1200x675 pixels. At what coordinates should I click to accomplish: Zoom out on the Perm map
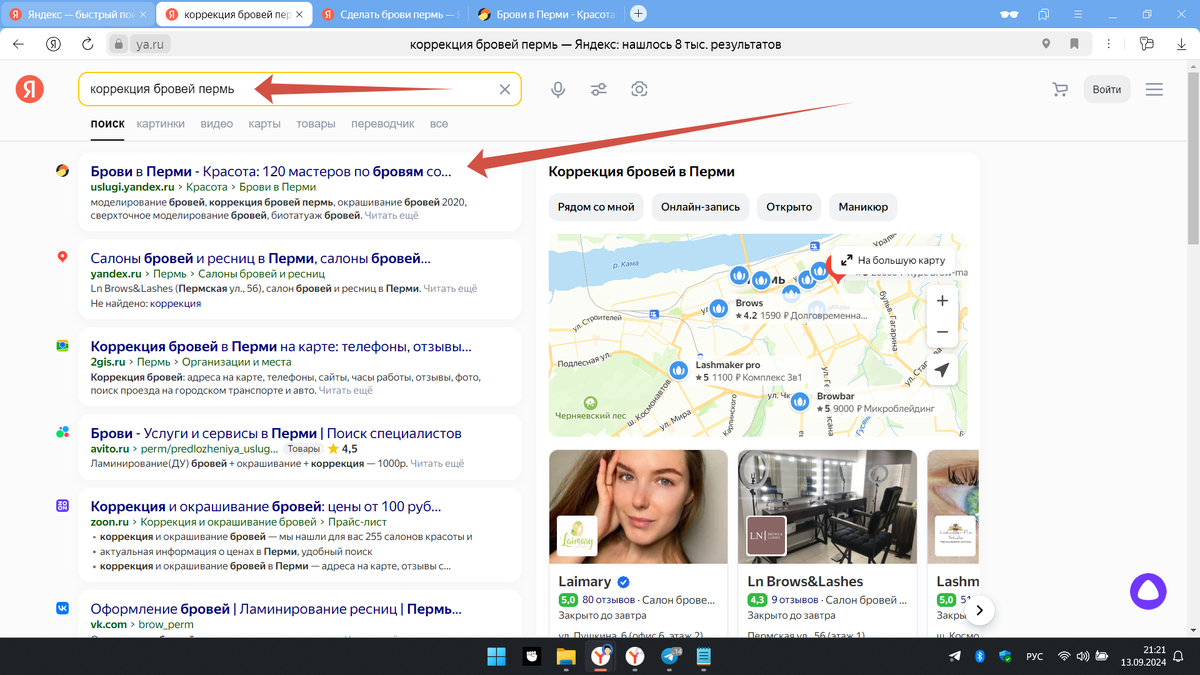[x=942, y=332]
